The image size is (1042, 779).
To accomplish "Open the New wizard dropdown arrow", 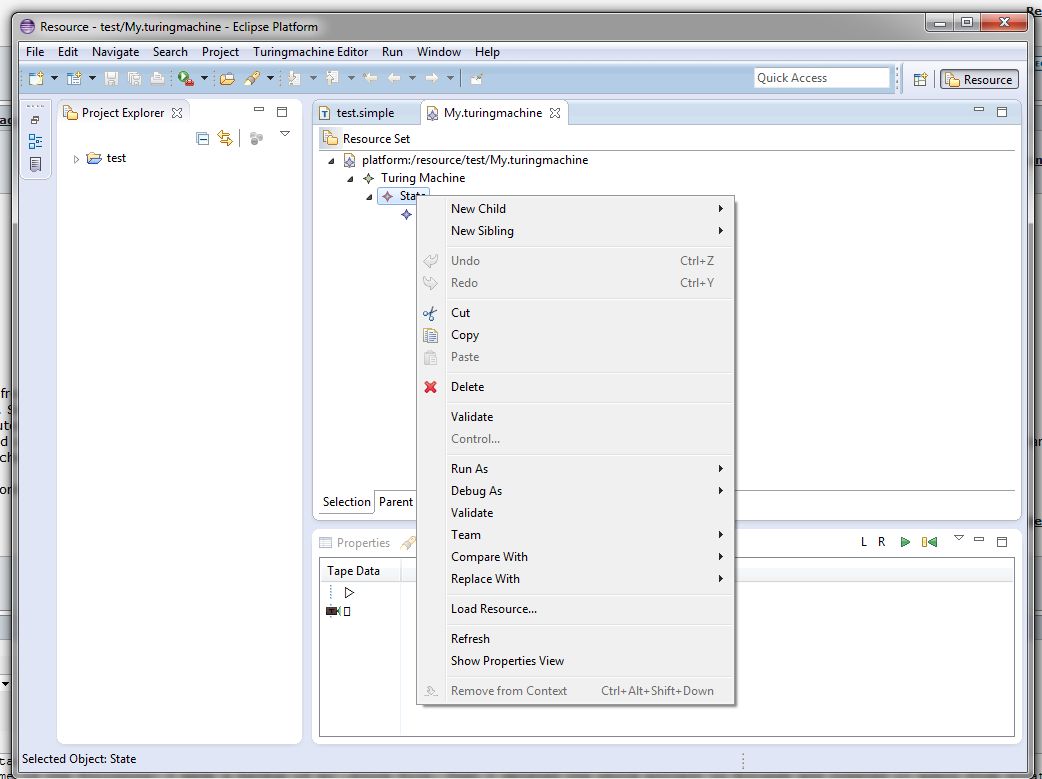I will (54, 78).
